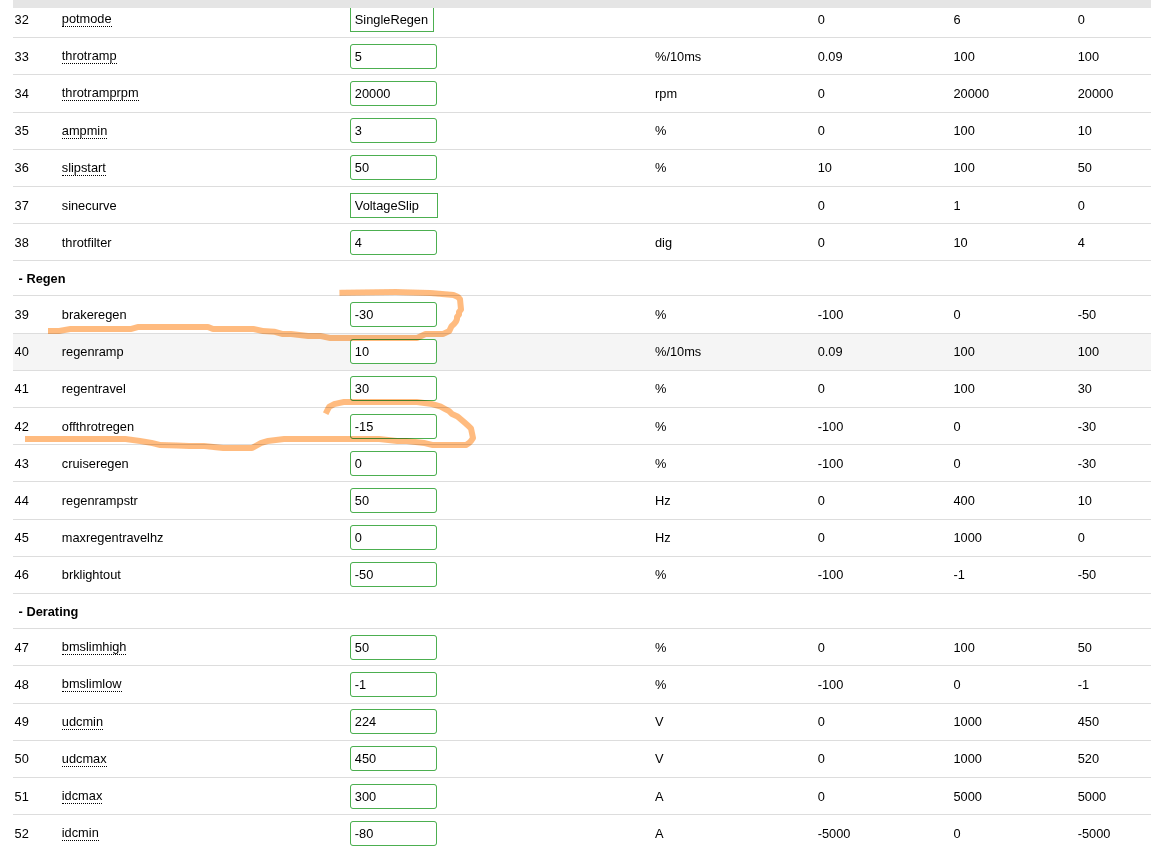Select the regentravel value field

[x=393, y=388]
